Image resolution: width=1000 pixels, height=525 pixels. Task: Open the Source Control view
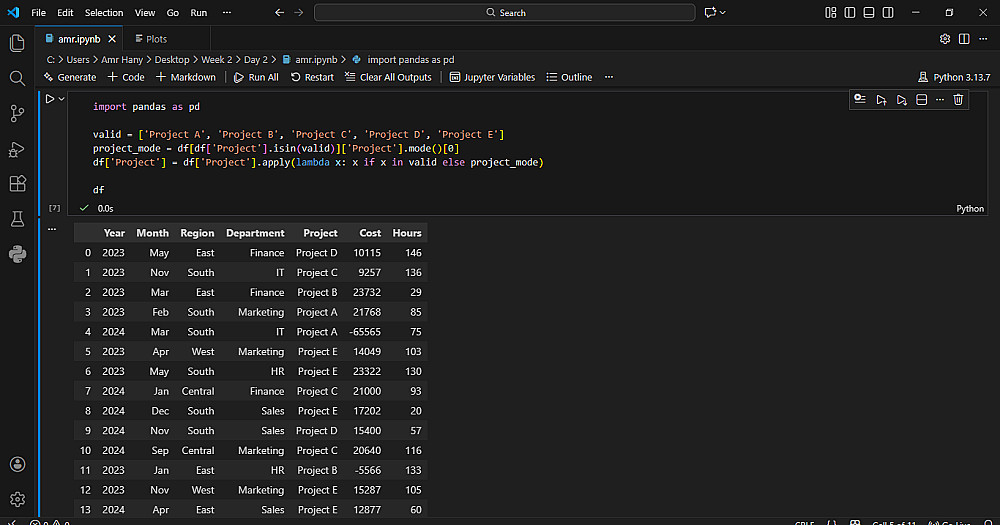click(17, 113)
